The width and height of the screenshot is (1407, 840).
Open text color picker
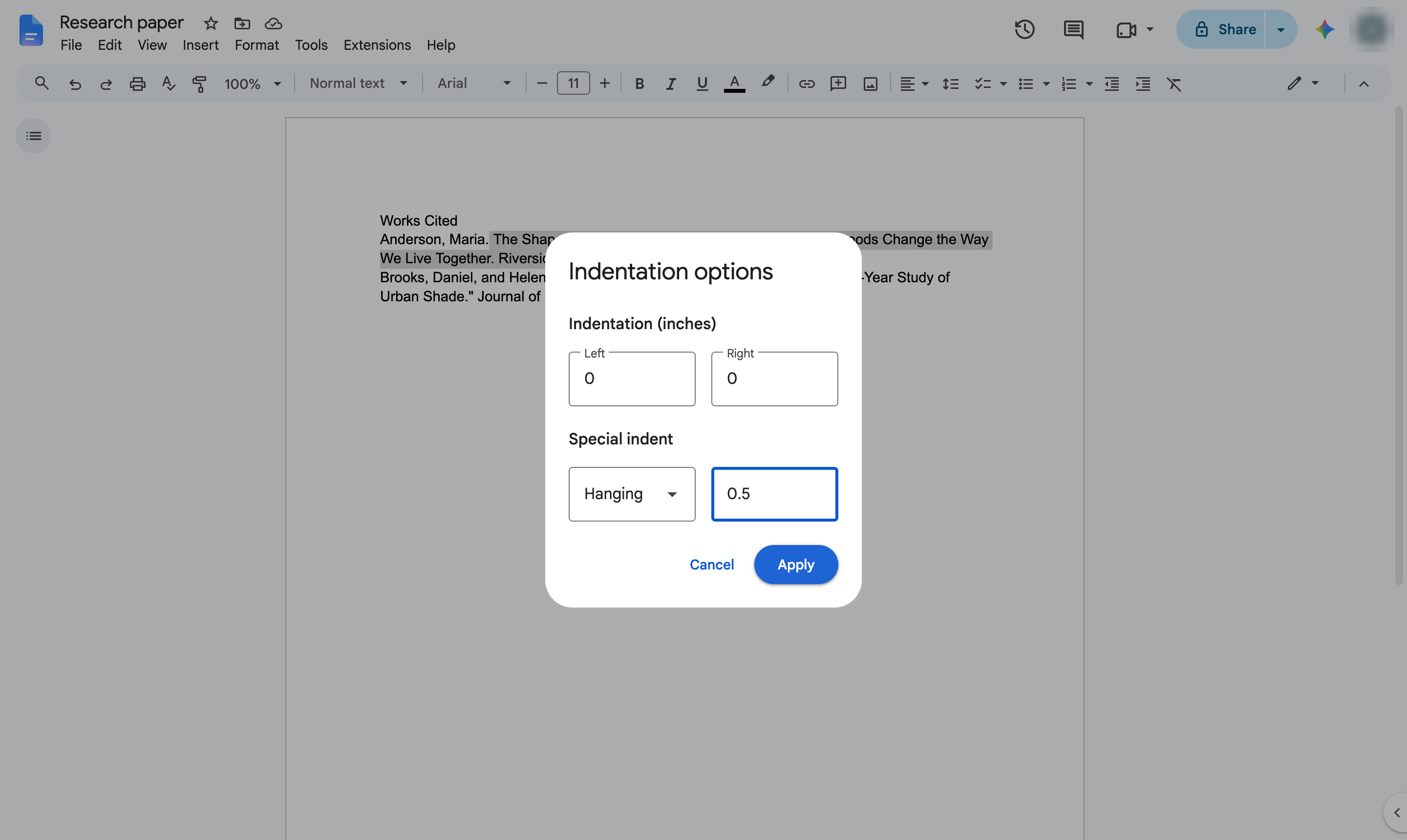(x=734, y=84)
